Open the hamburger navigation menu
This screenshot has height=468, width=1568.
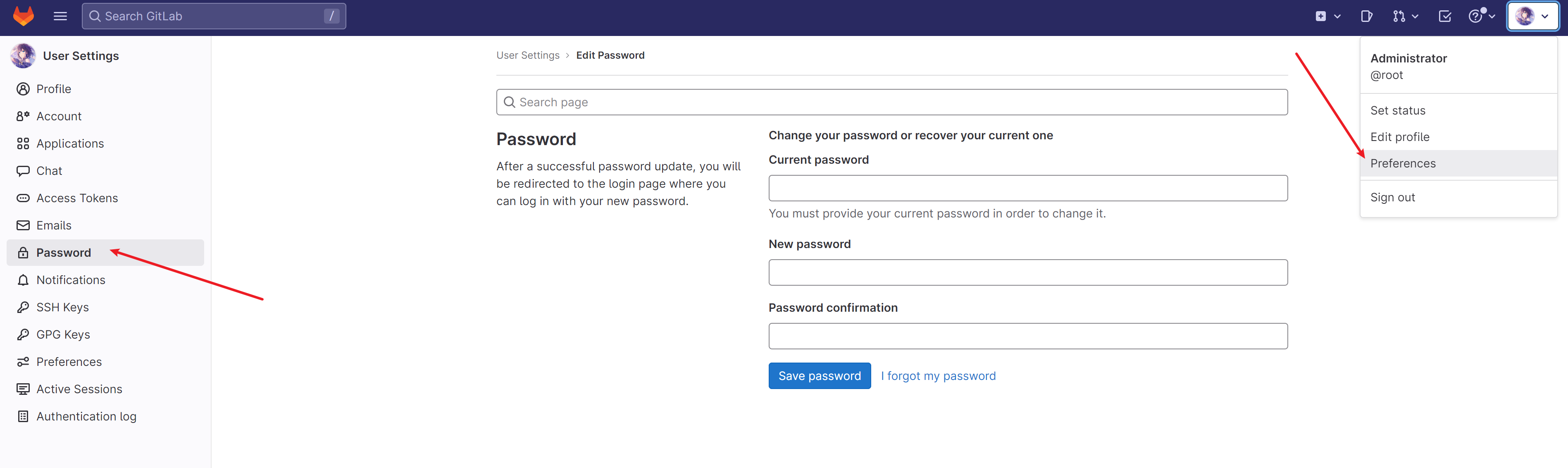(x=60, y=16)
